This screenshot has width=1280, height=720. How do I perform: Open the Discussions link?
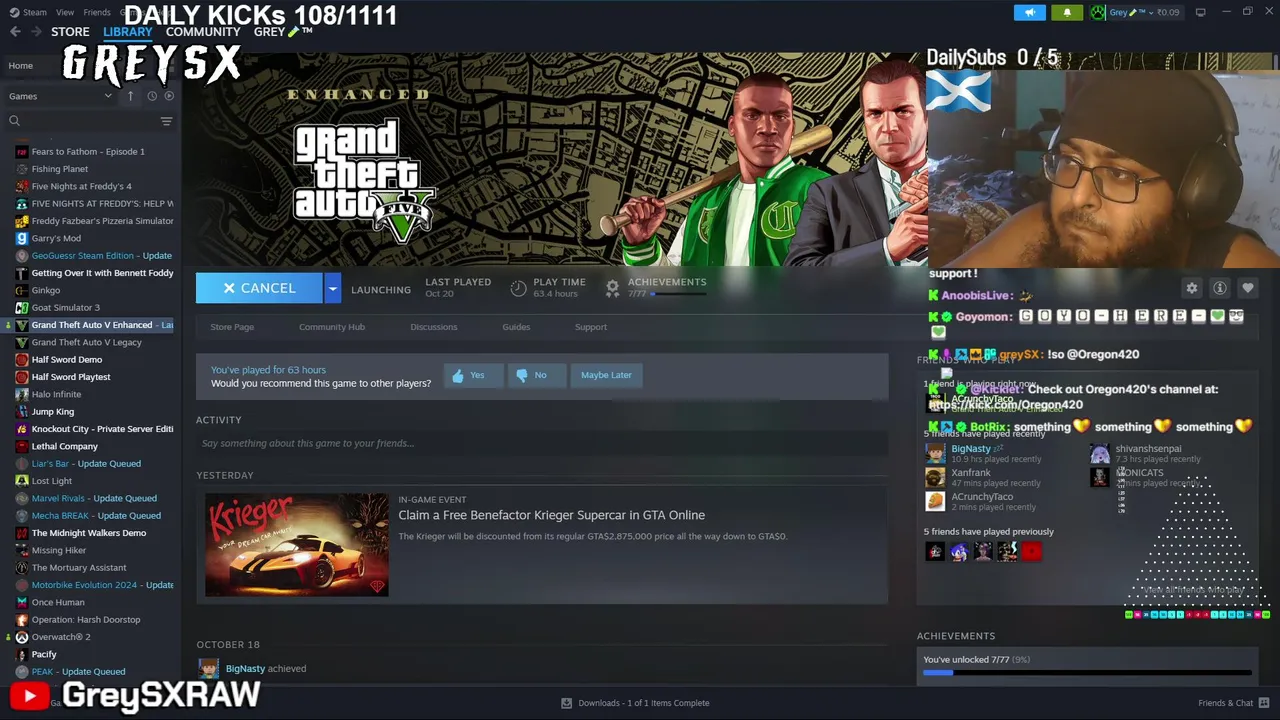434,327
